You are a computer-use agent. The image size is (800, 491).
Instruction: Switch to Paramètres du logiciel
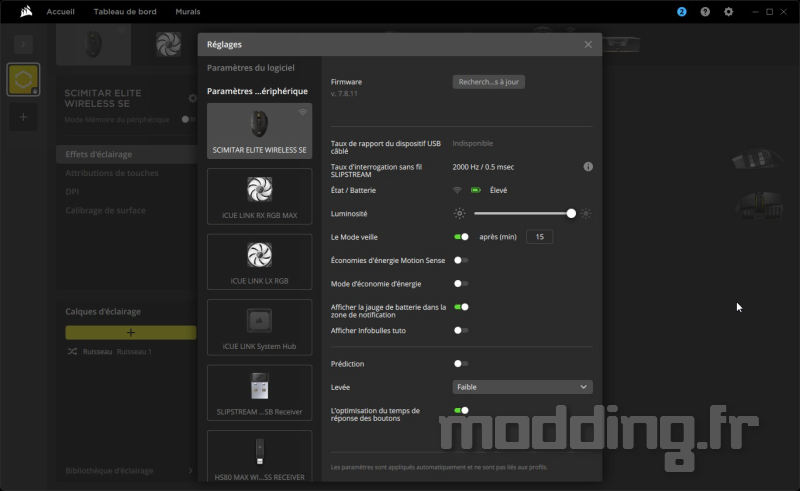pyautogui.click(x=251, y=68)
